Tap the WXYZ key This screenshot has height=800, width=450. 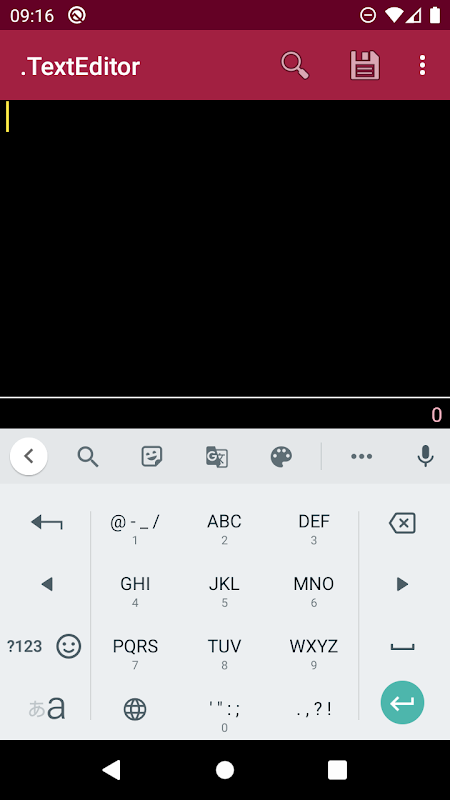314,653
